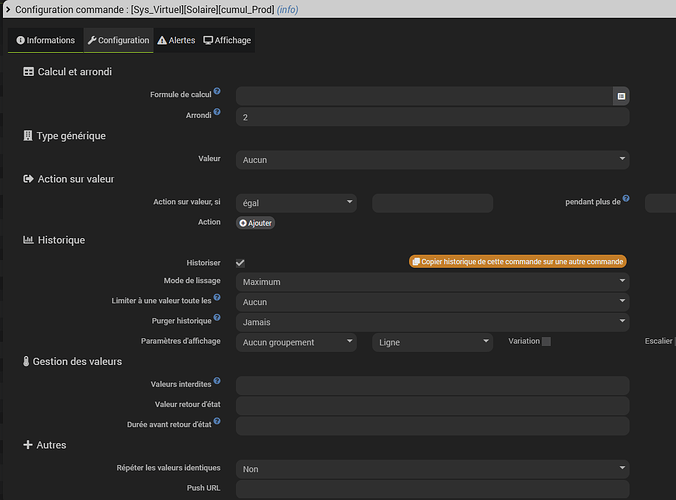Show help for pendant plus de
The image size is (676, 500).
point(626,198)
